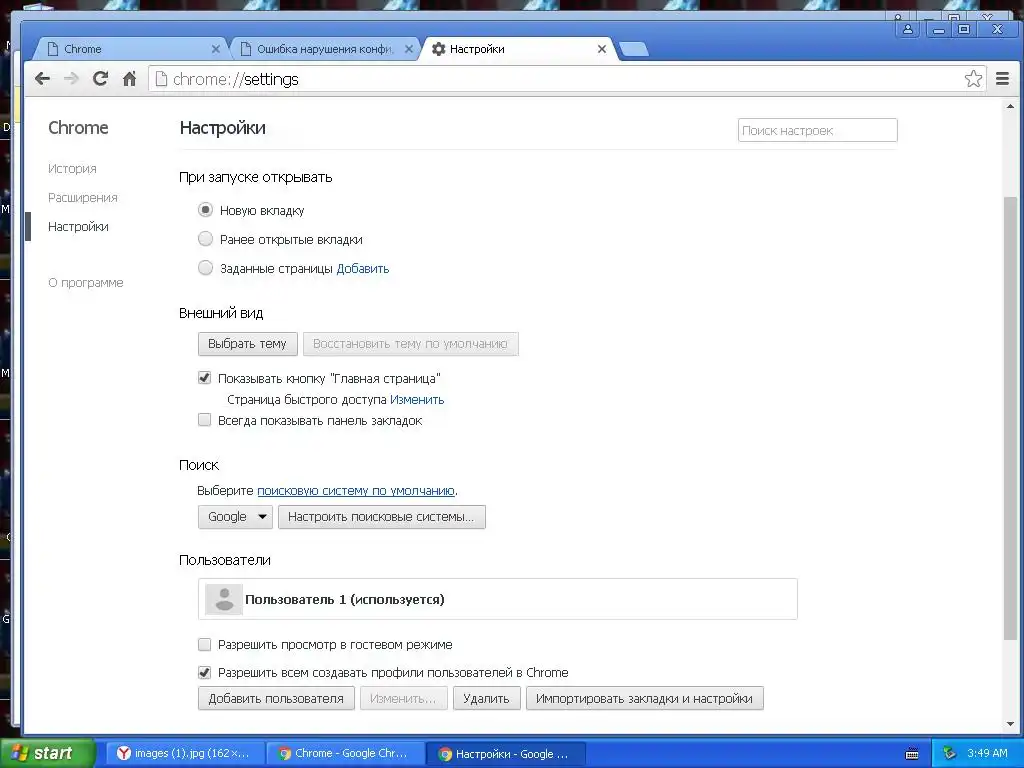This screenshot has height=768, width=1024.
Task: Click Импортировать закладки и настройки button
Action: point(645,698)
